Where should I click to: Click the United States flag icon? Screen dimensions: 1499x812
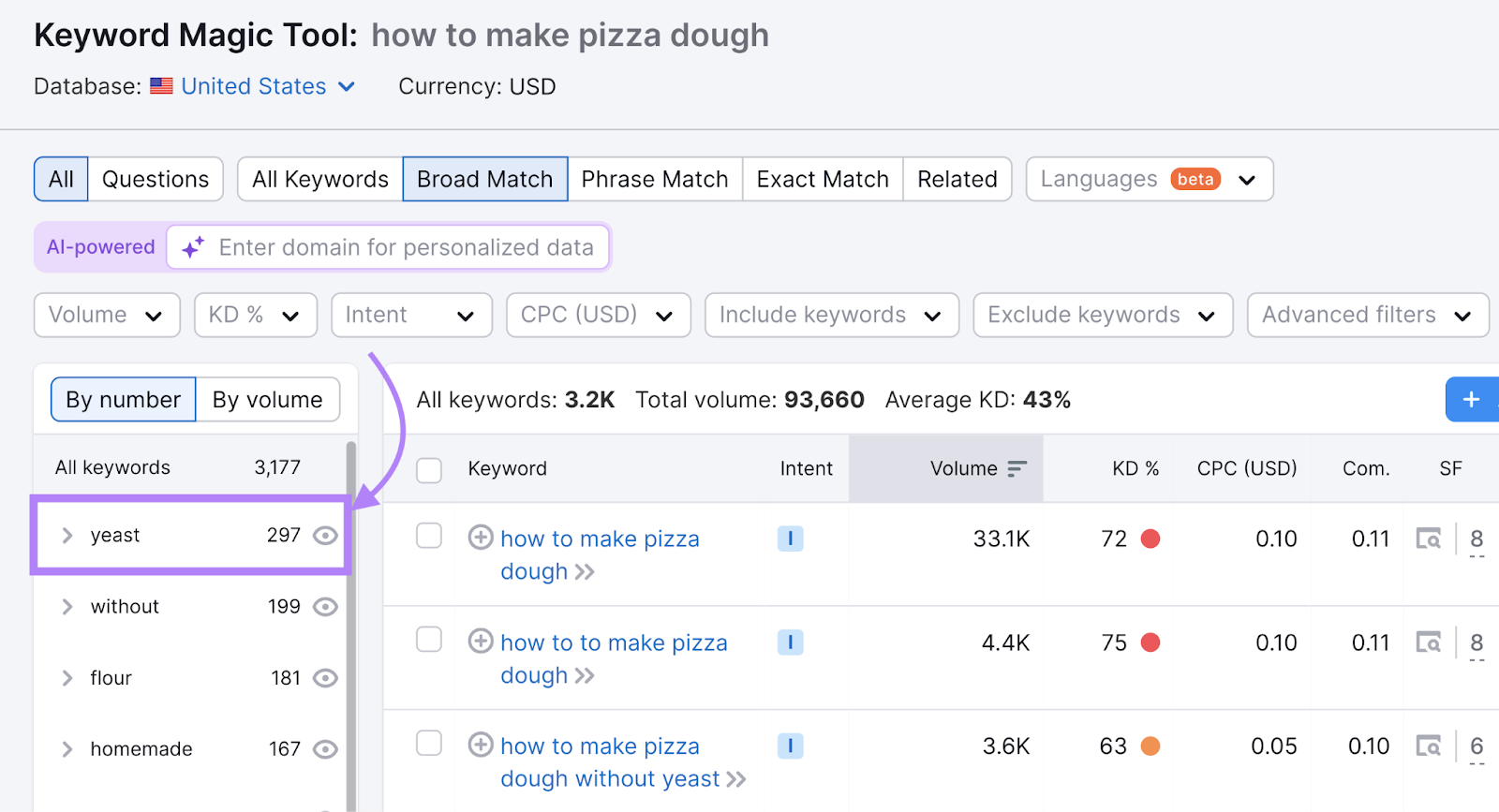(x=161, y=85)
